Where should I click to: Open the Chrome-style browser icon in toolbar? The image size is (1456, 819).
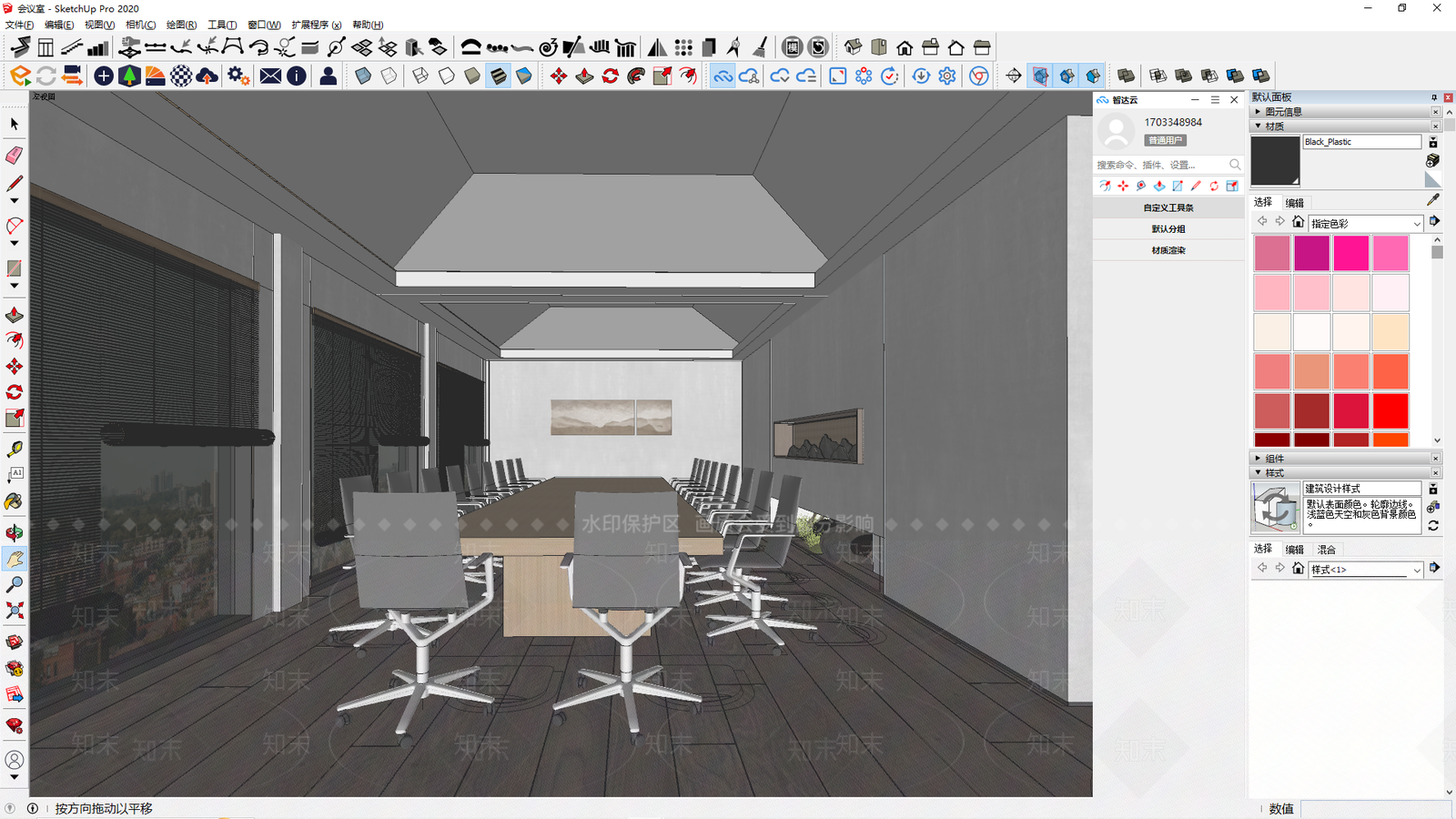pyautogui.click(x=979, y=76)
